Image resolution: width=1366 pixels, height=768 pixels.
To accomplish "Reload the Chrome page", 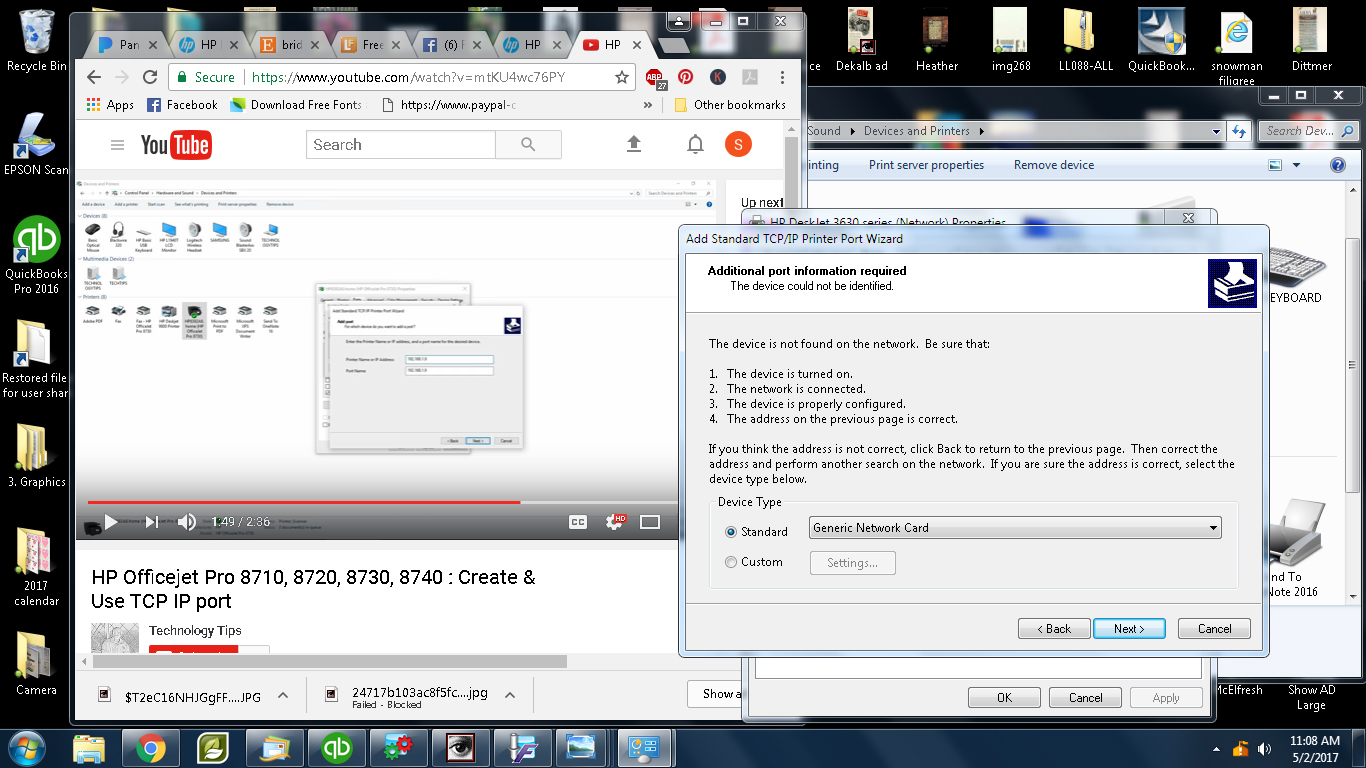I will pyautogui.click(x=150, y=77).
